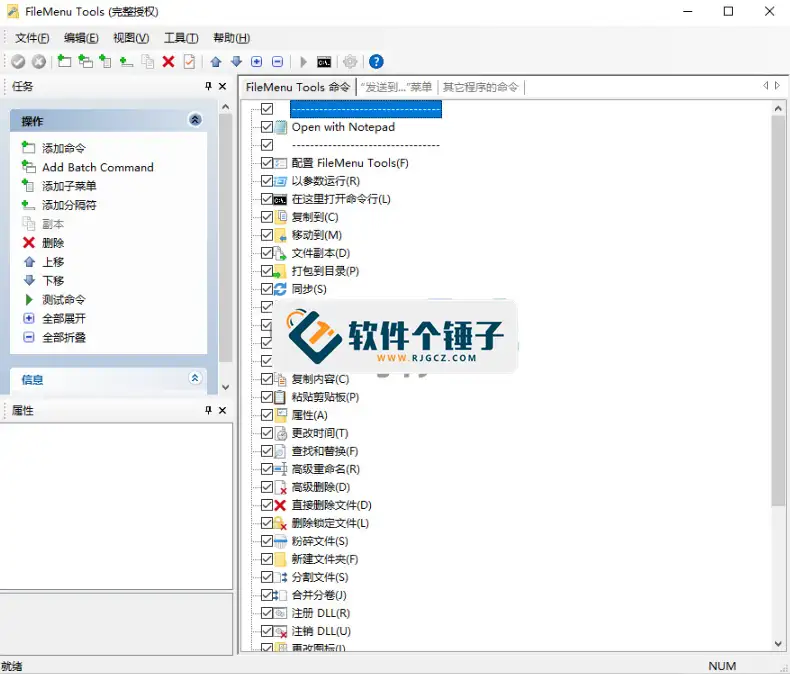Open the 视图(V) menu
Screen dimensions: 790x674
(131, 38)
